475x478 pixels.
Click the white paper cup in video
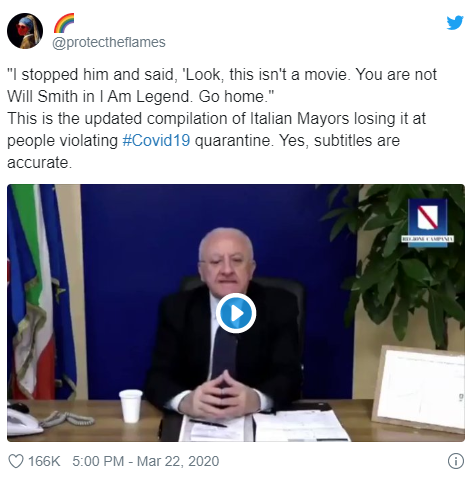[x=131, y=406]
